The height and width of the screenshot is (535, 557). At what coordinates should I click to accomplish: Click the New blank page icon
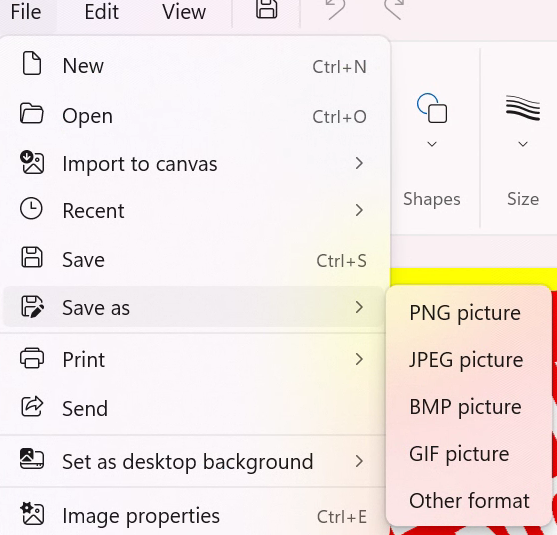coord(32,63)
